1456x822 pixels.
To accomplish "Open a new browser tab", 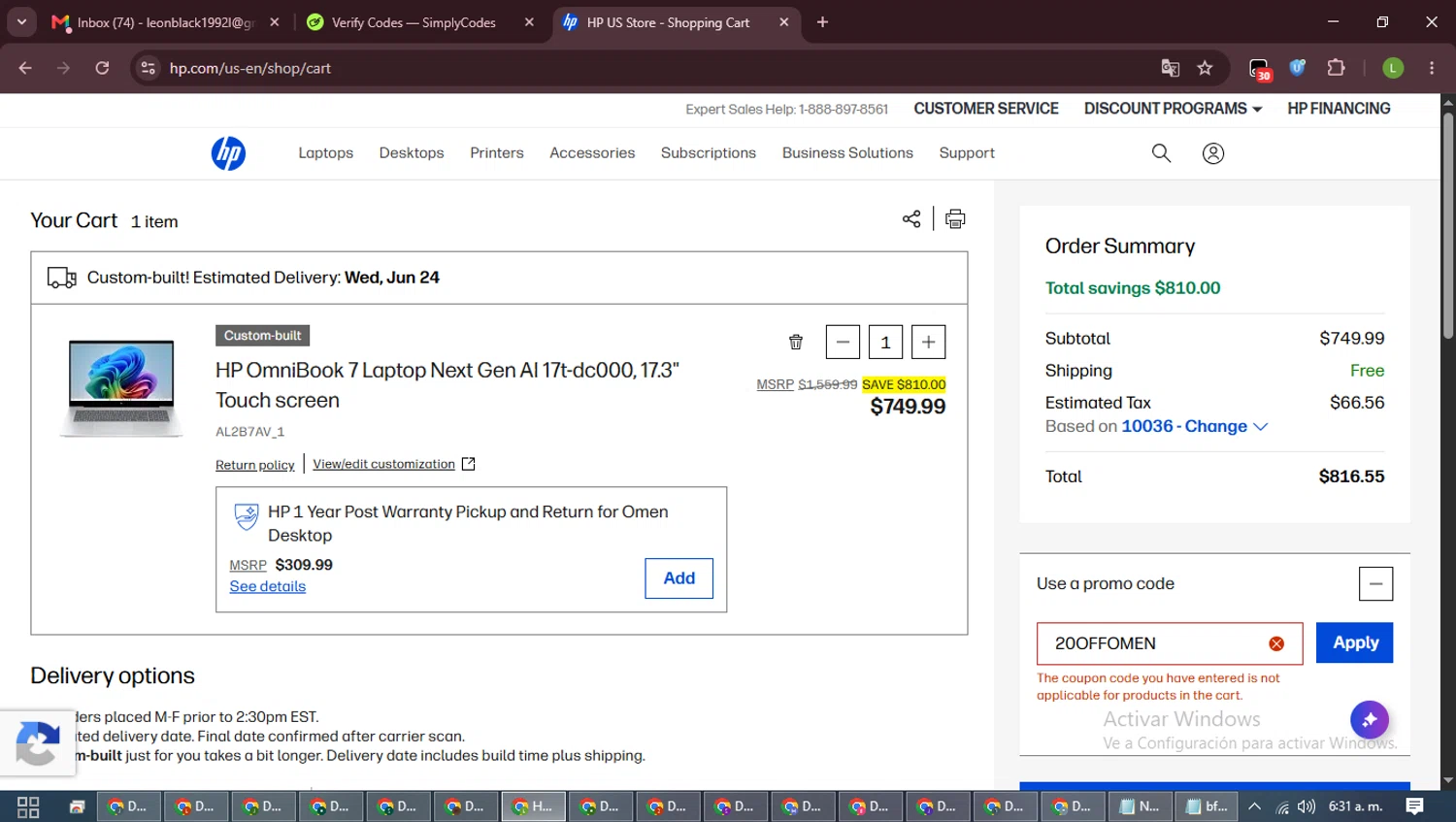I will coord(822,22).
